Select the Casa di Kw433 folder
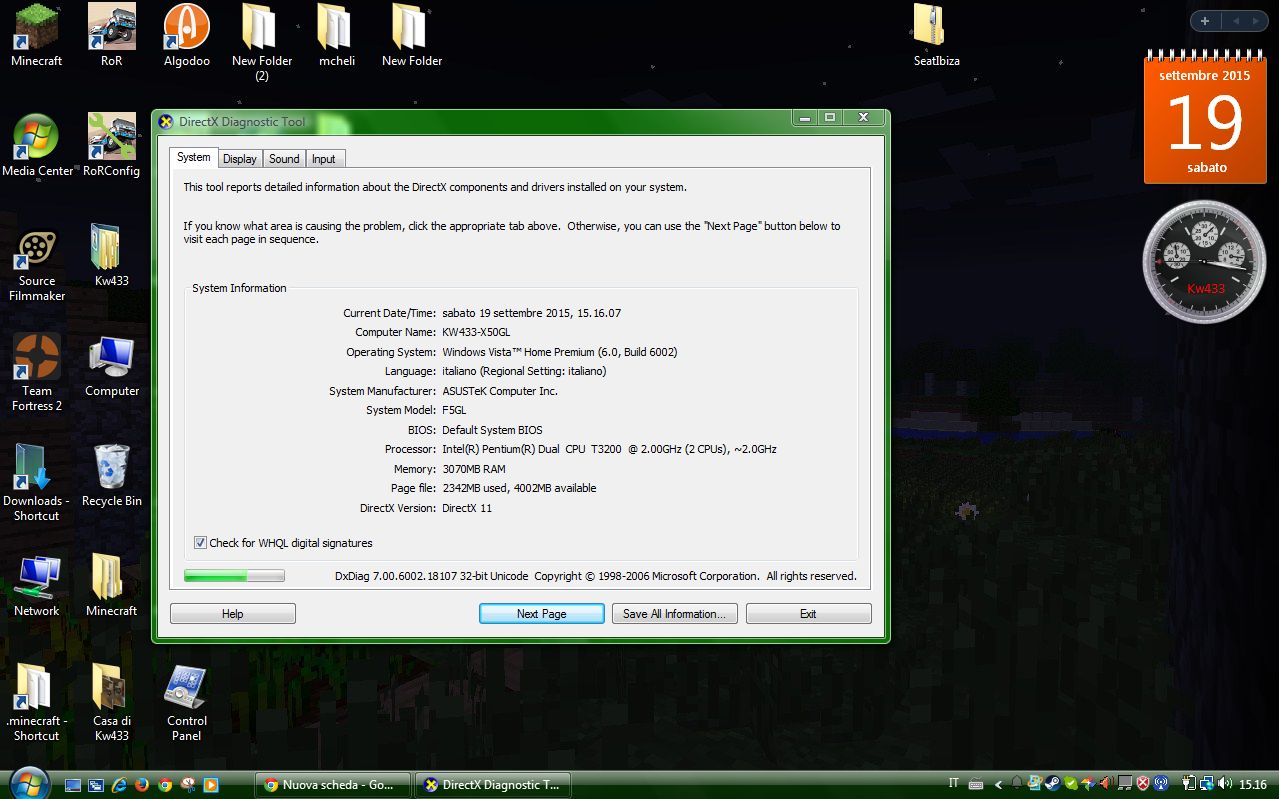The width and height of the screenshot is (1279, 799). 111,702
